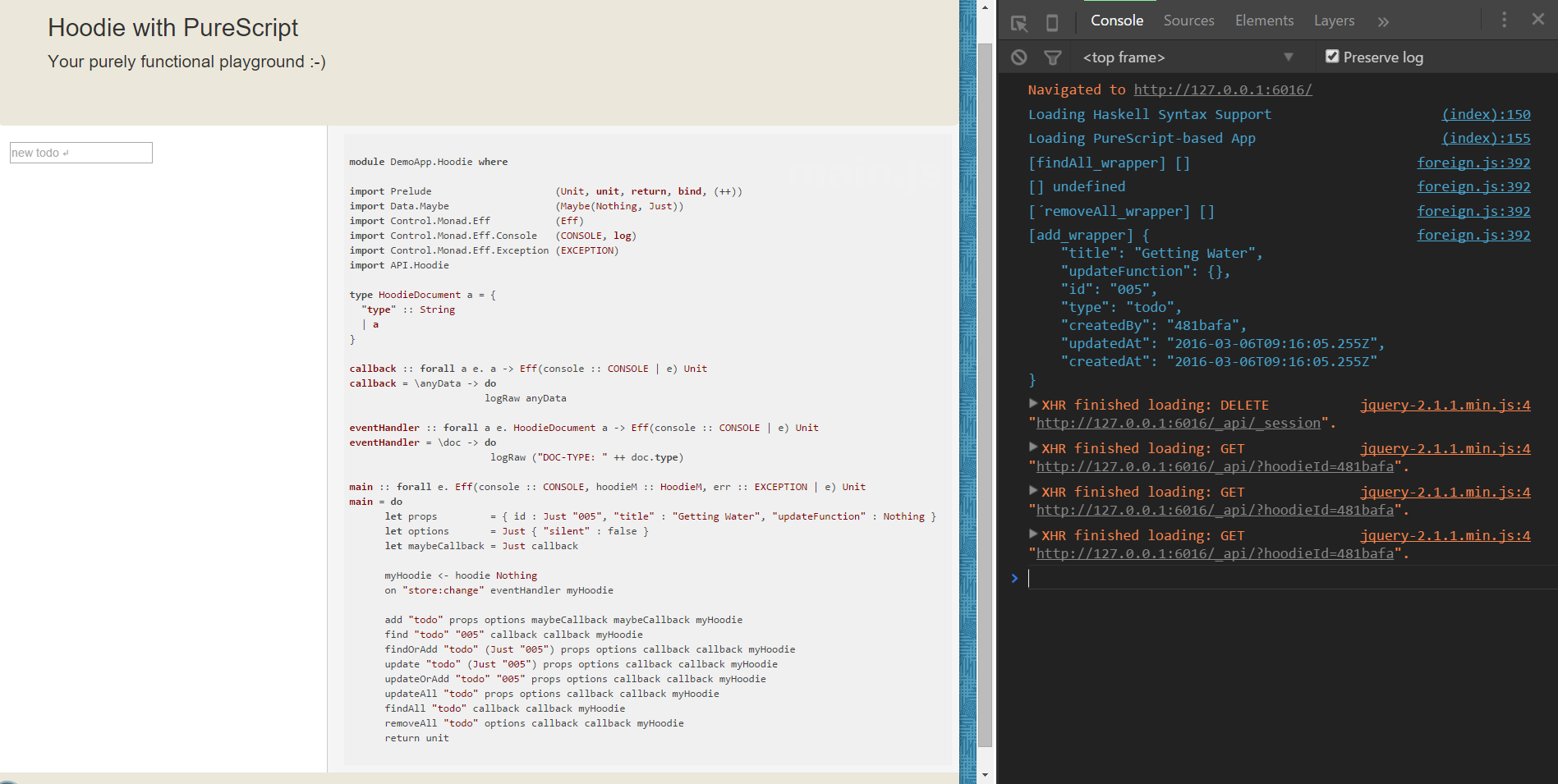Click the '"title": "Getting Water"' log line
Viewport: 1558px width, 784px height.
pyautogui.click(x=1161, y=253)
